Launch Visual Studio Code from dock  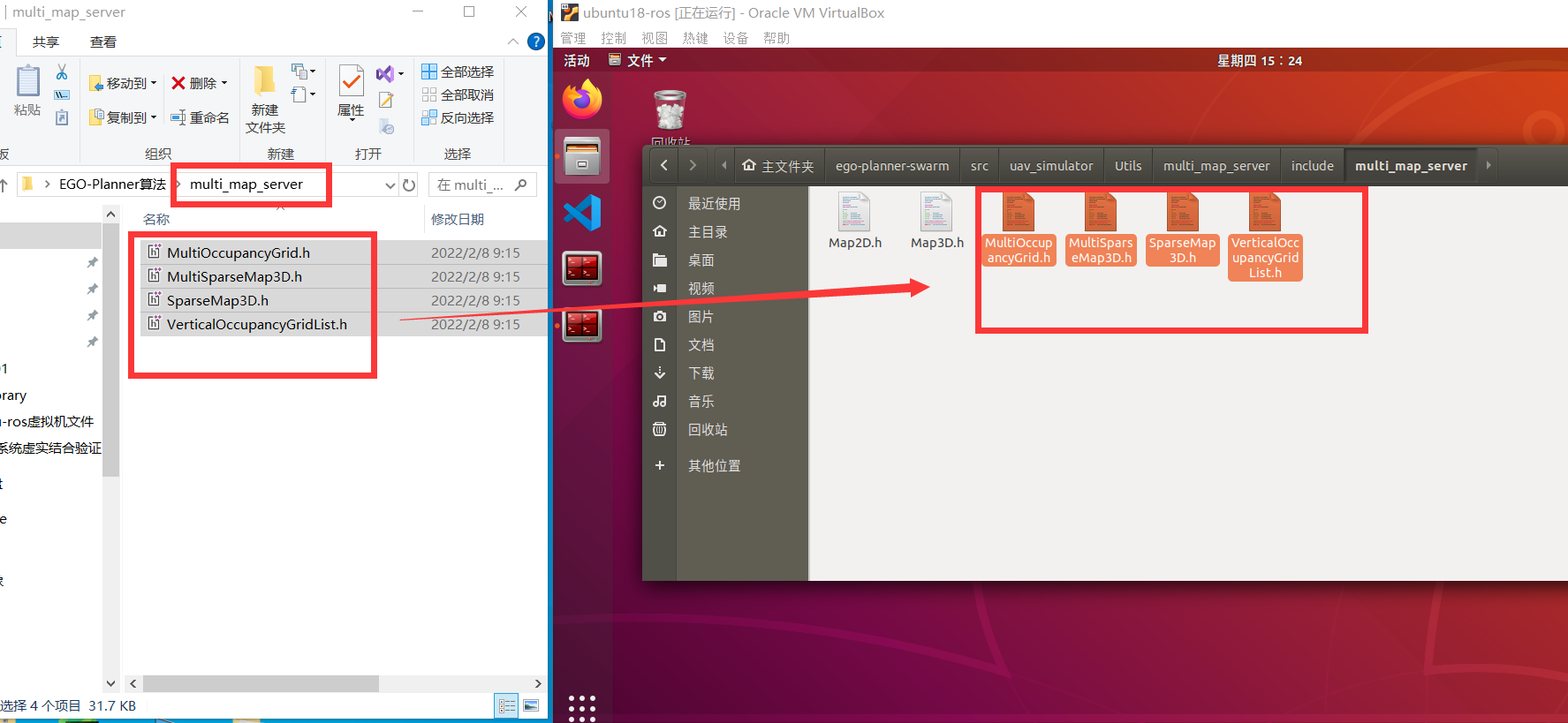point(582,213)
